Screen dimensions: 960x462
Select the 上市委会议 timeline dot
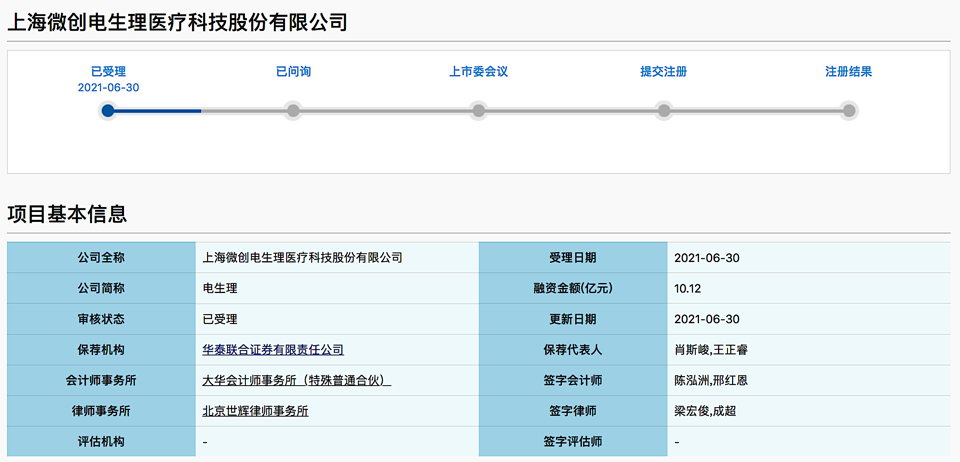(479, 111)
